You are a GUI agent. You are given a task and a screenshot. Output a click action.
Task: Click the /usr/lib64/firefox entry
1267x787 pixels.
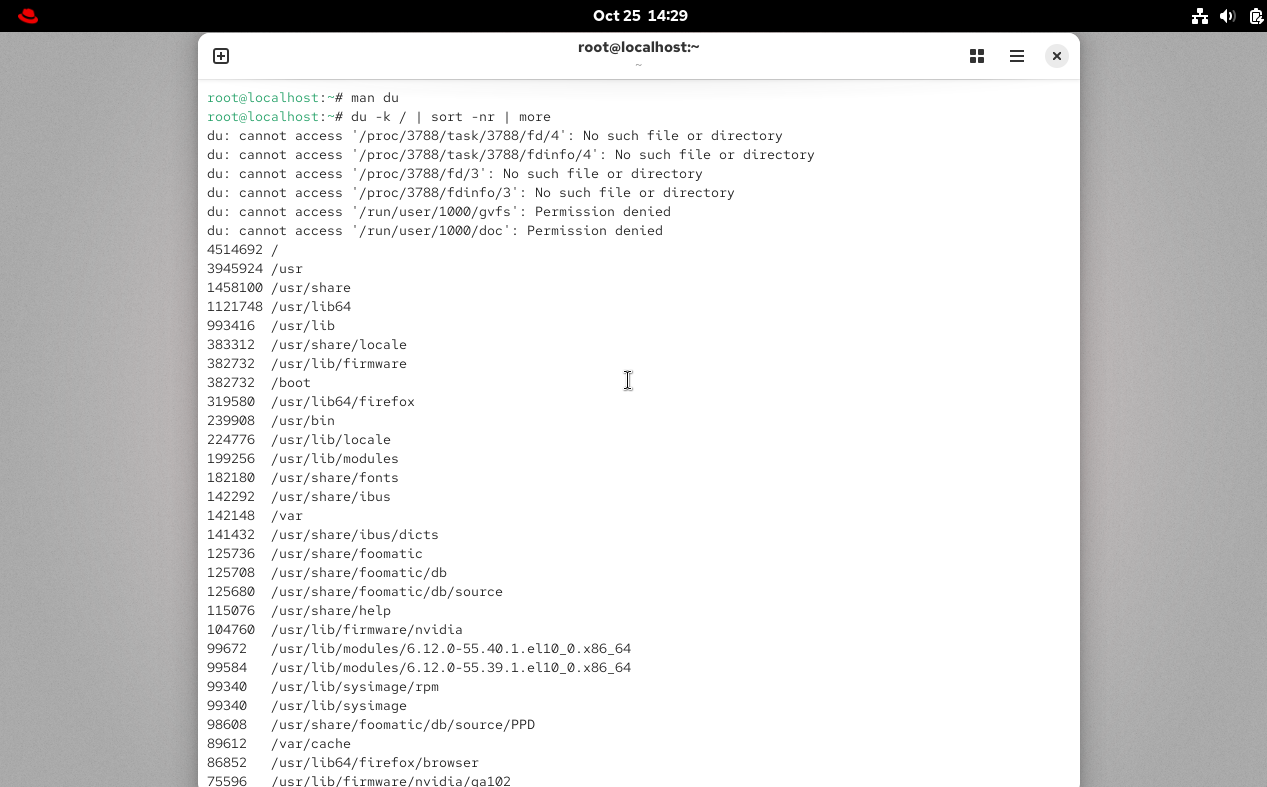pos(342,402)
